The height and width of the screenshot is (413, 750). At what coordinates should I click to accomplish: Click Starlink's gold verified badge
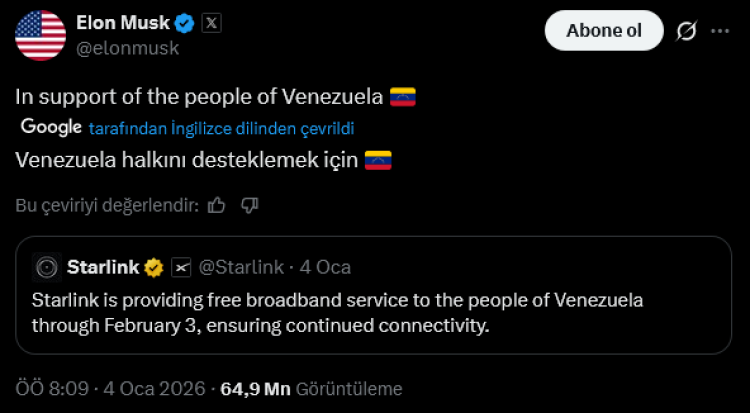point(154,267)
